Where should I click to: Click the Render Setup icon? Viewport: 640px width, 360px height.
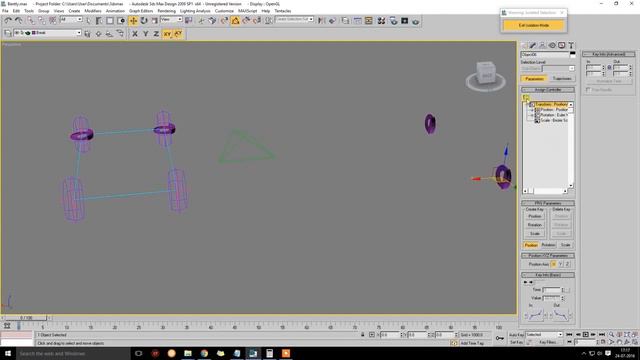pos(393,20)
